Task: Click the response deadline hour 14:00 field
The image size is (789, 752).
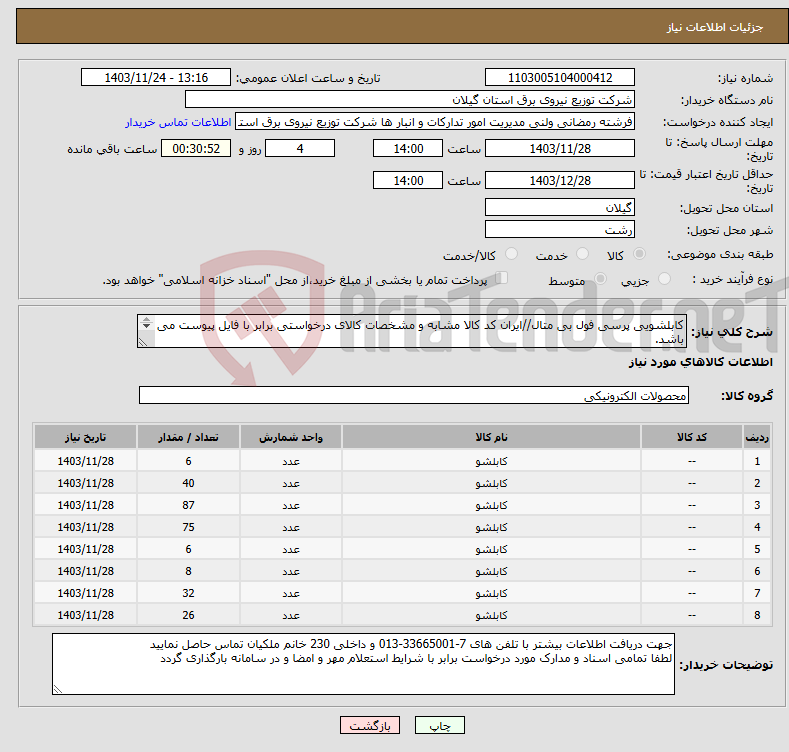Action: coord(408,148)
